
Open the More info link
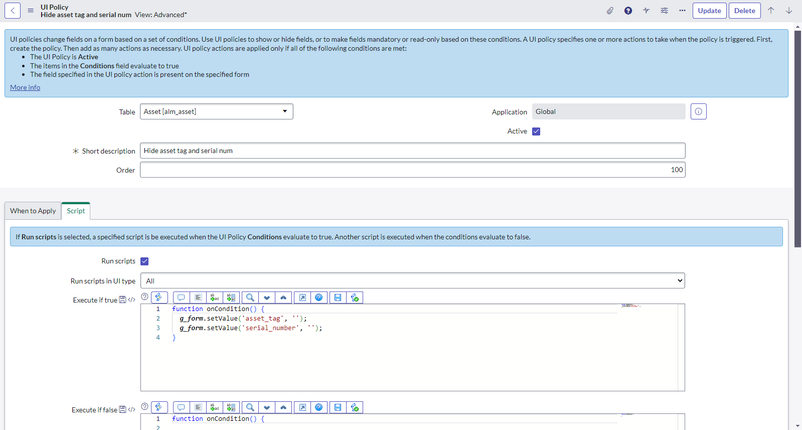click(25, 88)
